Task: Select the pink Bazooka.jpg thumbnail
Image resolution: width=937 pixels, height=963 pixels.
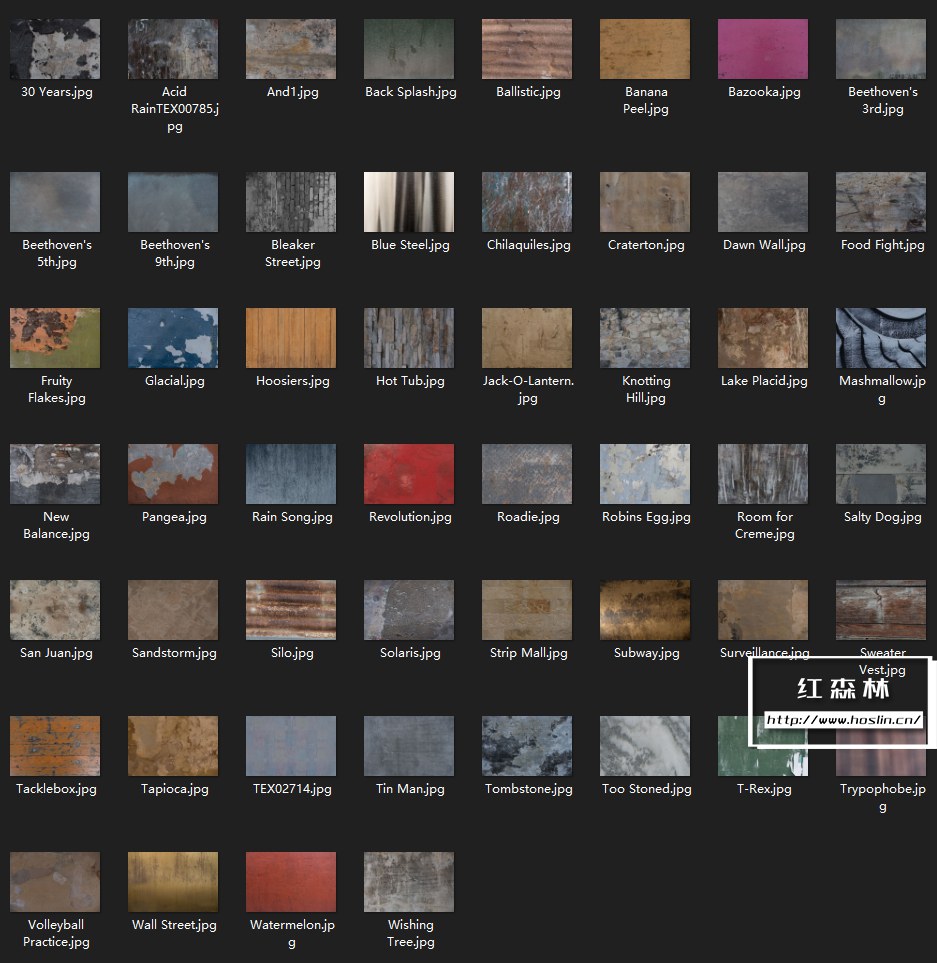Action: click(x=763, y=49)
